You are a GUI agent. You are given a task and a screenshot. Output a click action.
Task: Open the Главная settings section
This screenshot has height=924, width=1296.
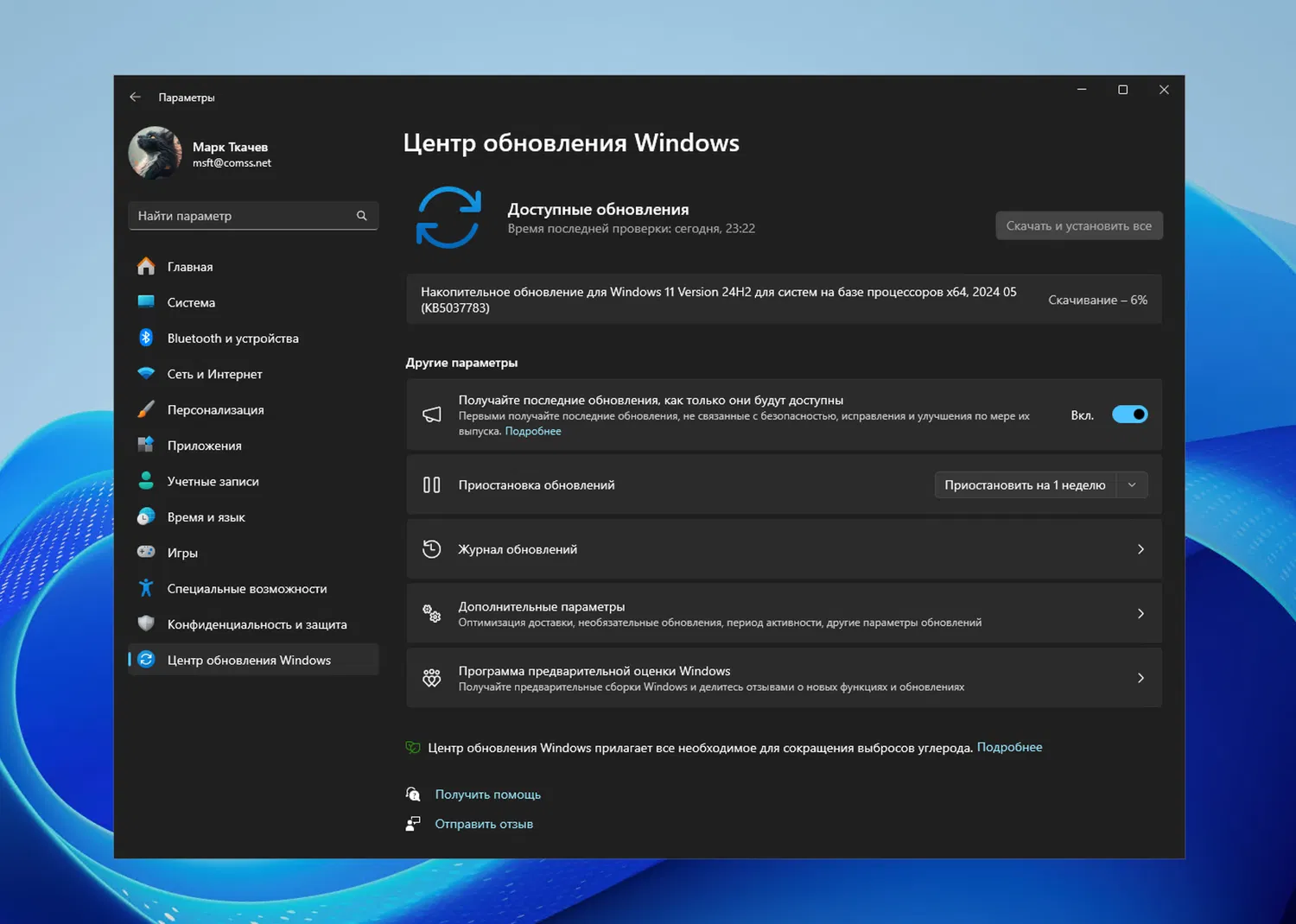pos(253,267)
